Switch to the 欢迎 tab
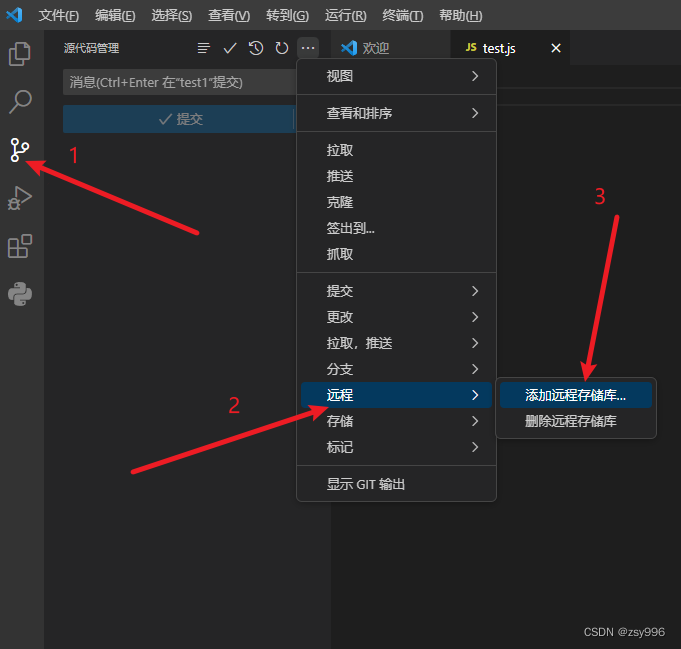This screenshot has width=681, height=649. 390,48
